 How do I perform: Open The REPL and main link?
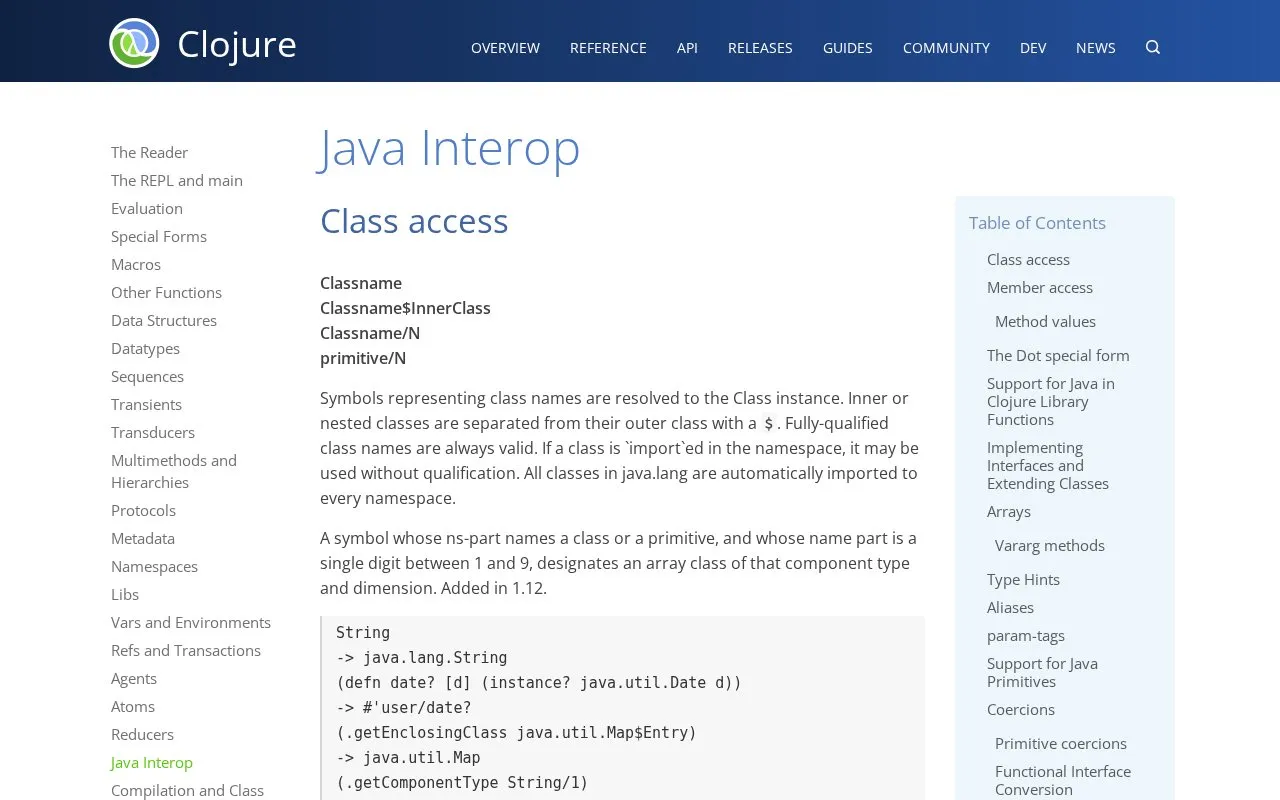point(177,180)
